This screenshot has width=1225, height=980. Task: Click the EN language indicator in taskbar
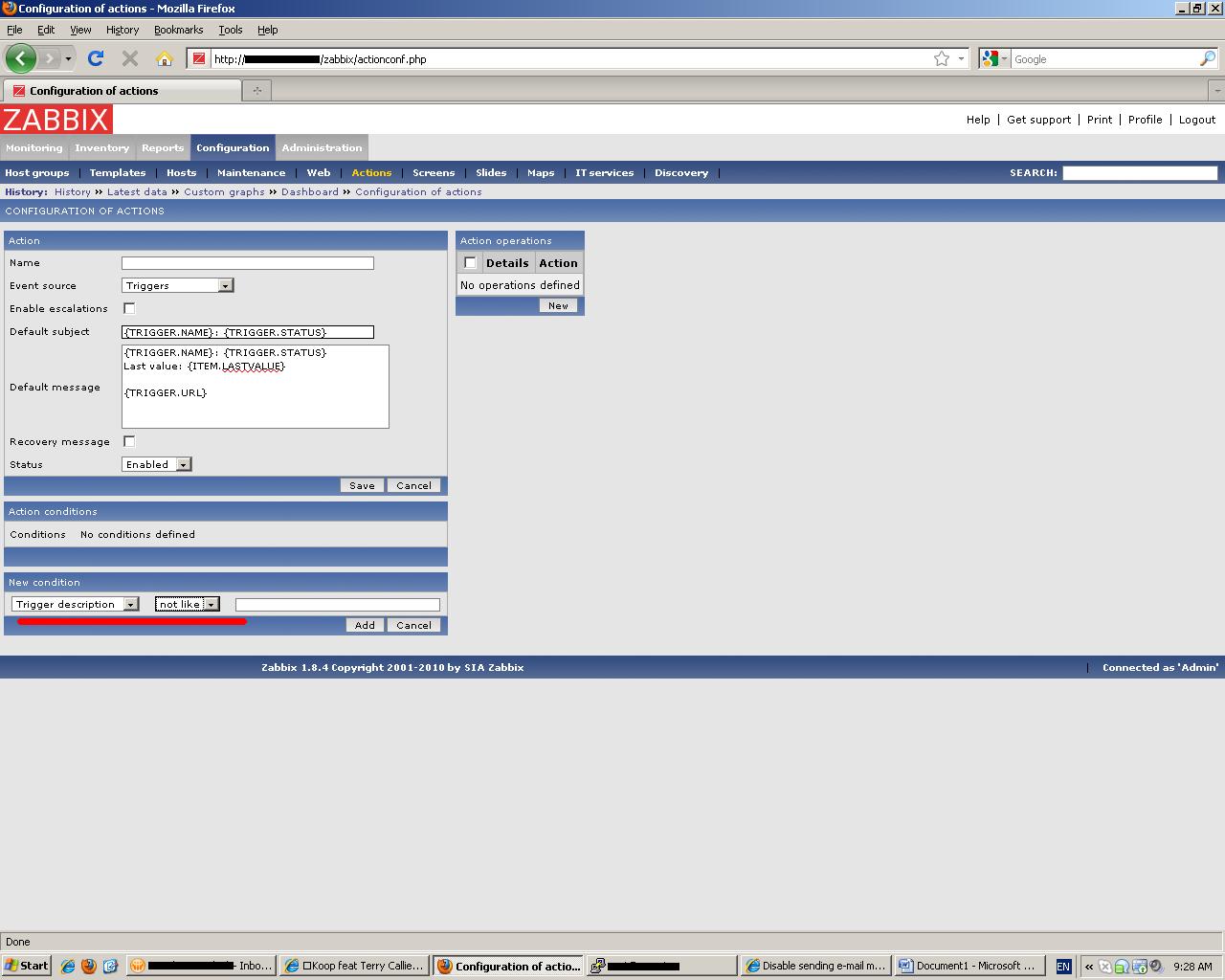tap(1063, 966)
